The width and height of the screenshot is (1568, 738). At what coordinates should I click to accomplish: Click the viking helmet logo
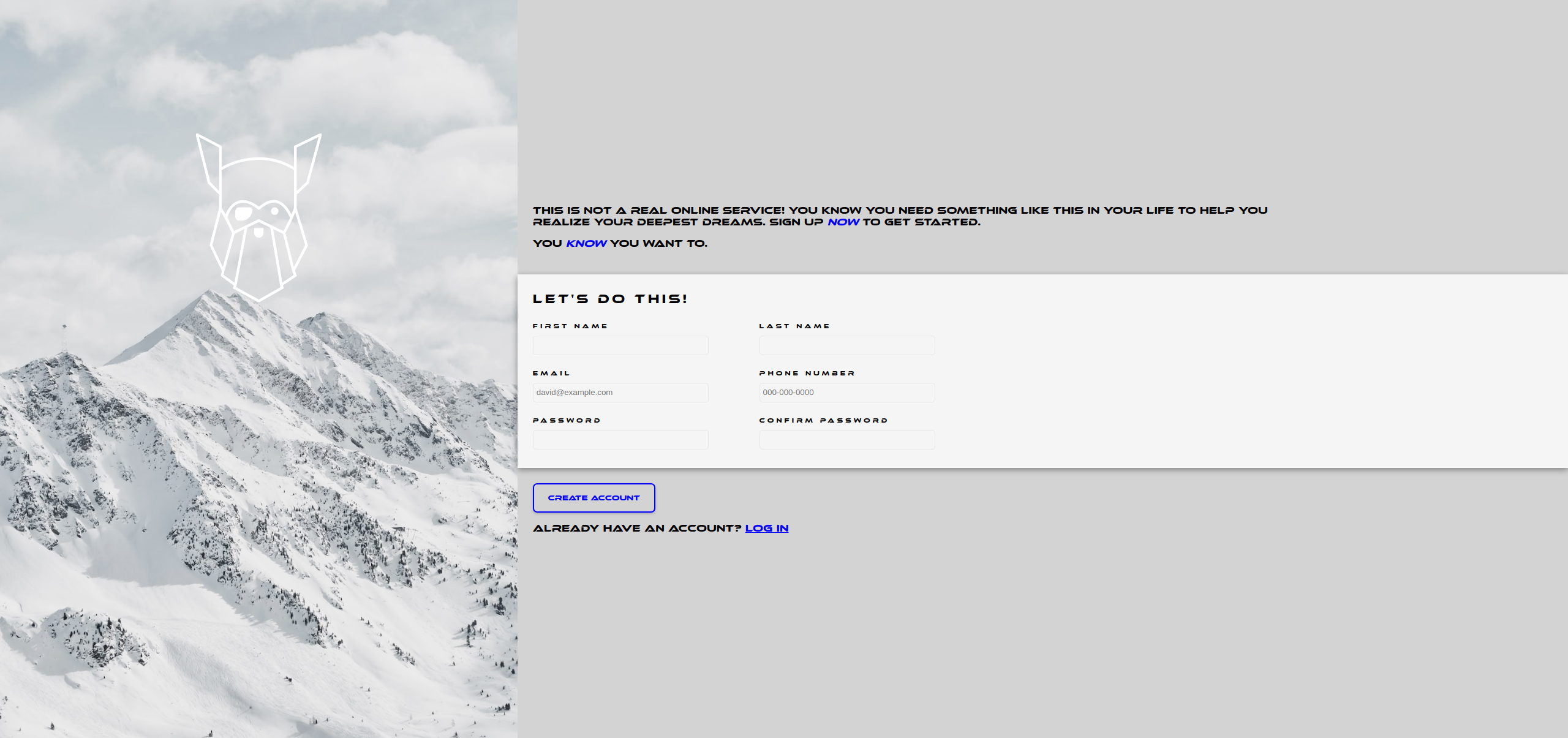(x=258, y=217)
